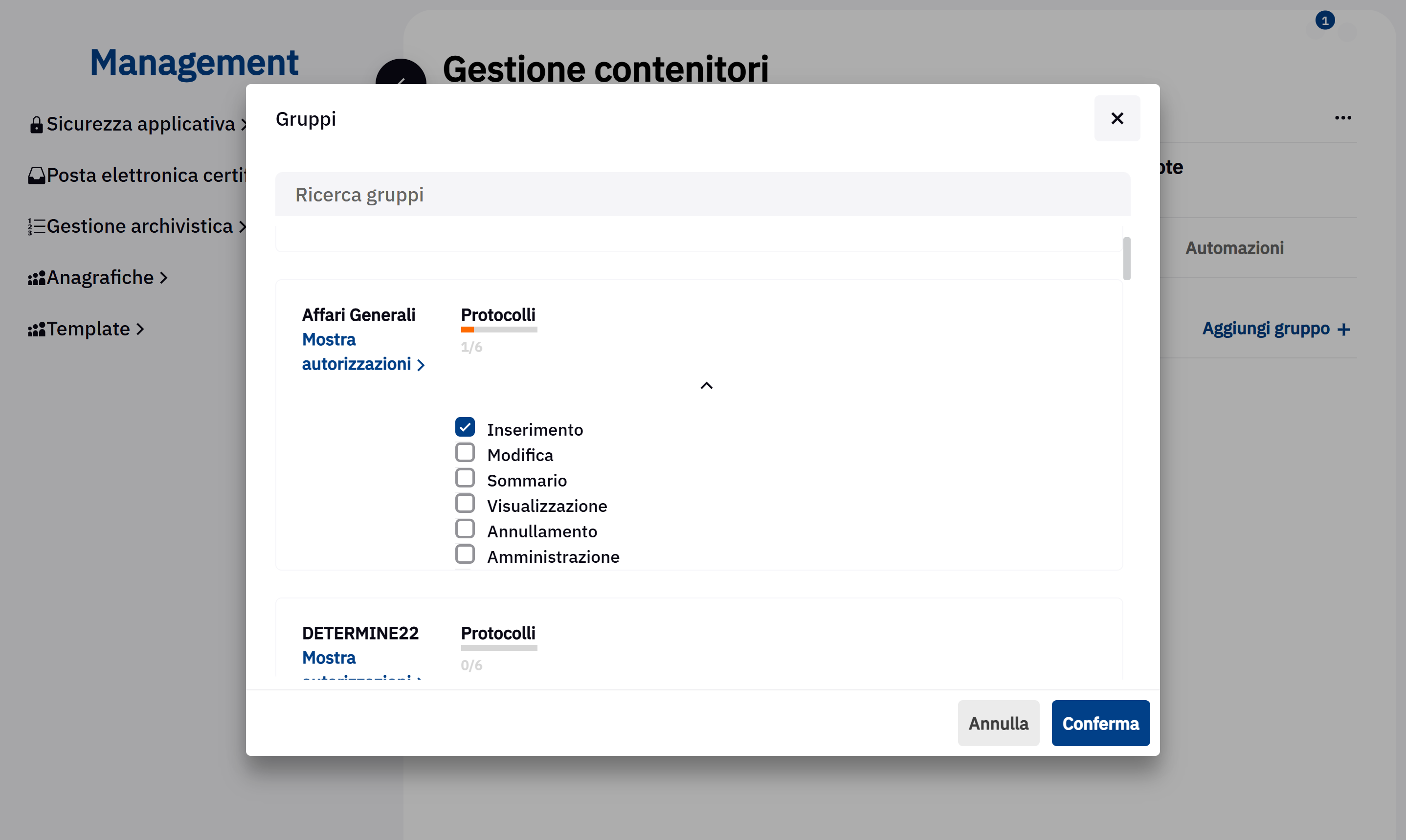
Task: Click the back arrow beside Gestione contenitori
Action: [401, 72]
